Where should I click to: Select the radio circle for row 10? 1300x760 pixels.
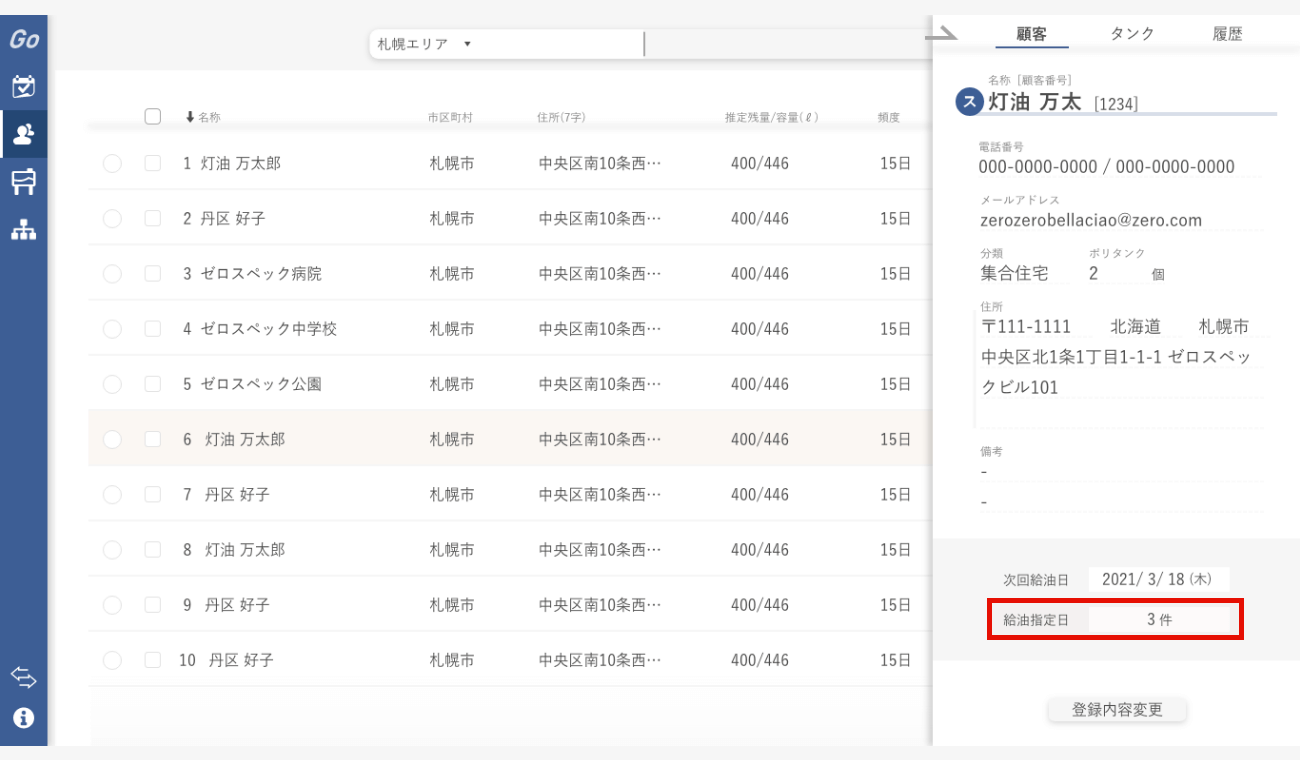[112, 660]
